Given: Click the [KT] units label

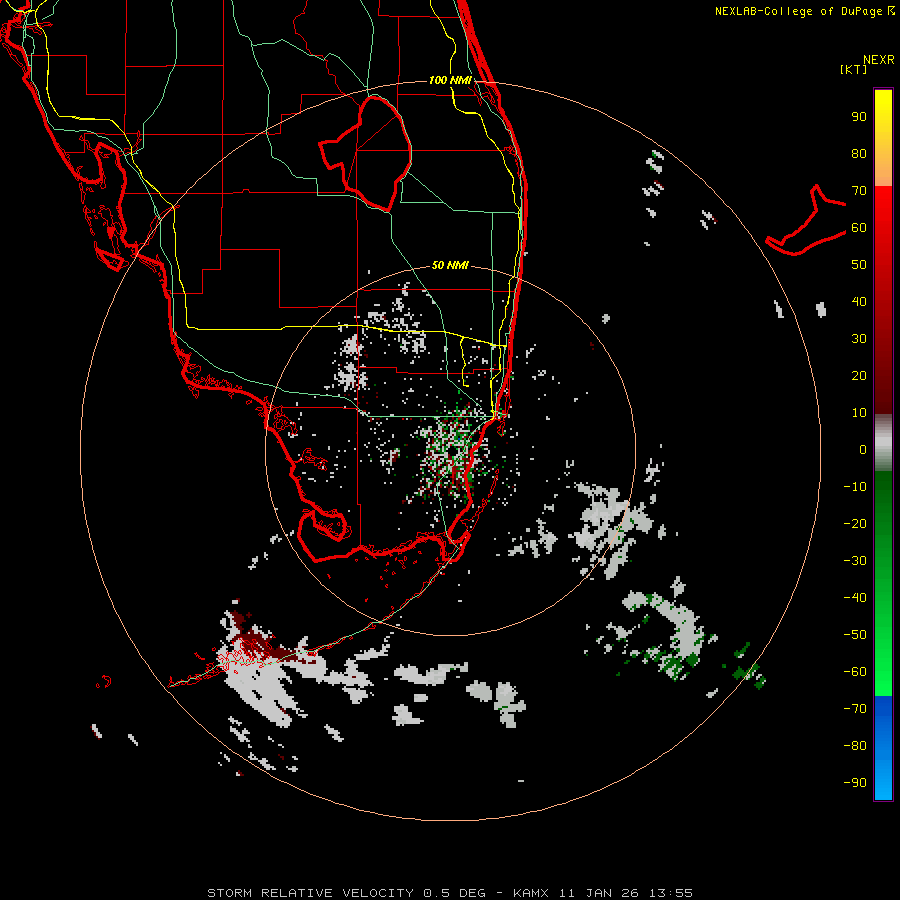Looking at the screenshot, I should 854,69.
